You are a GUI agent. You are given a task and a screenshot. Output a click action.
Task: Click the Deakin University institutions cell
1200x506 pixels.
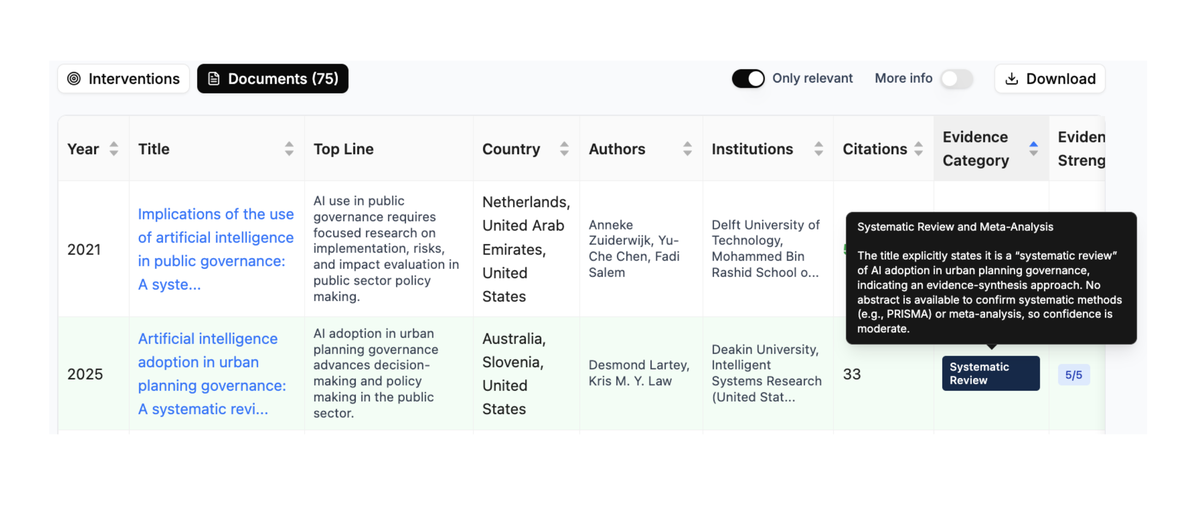tap(766, 373)
